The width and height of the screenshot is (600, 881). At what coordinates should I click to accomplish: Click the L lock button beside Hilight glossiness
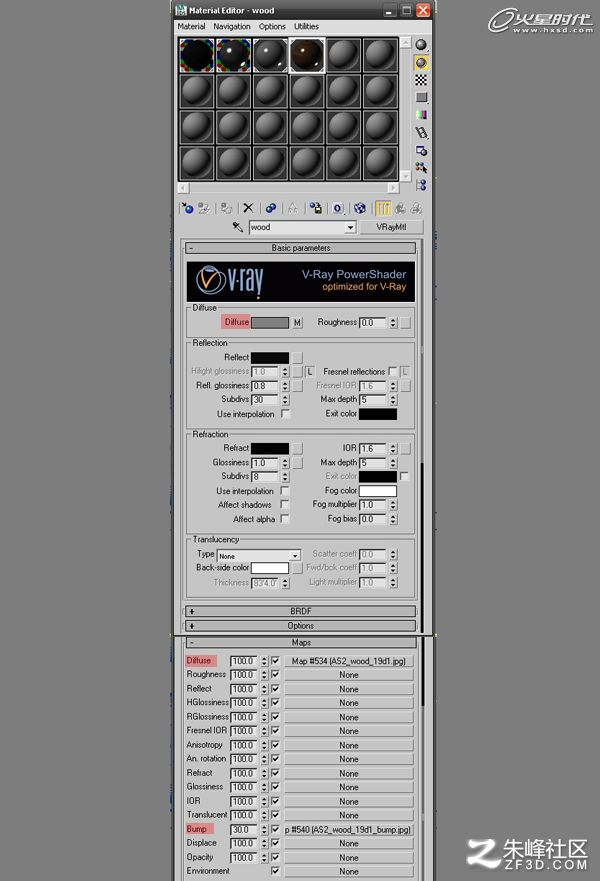[310, 371]
